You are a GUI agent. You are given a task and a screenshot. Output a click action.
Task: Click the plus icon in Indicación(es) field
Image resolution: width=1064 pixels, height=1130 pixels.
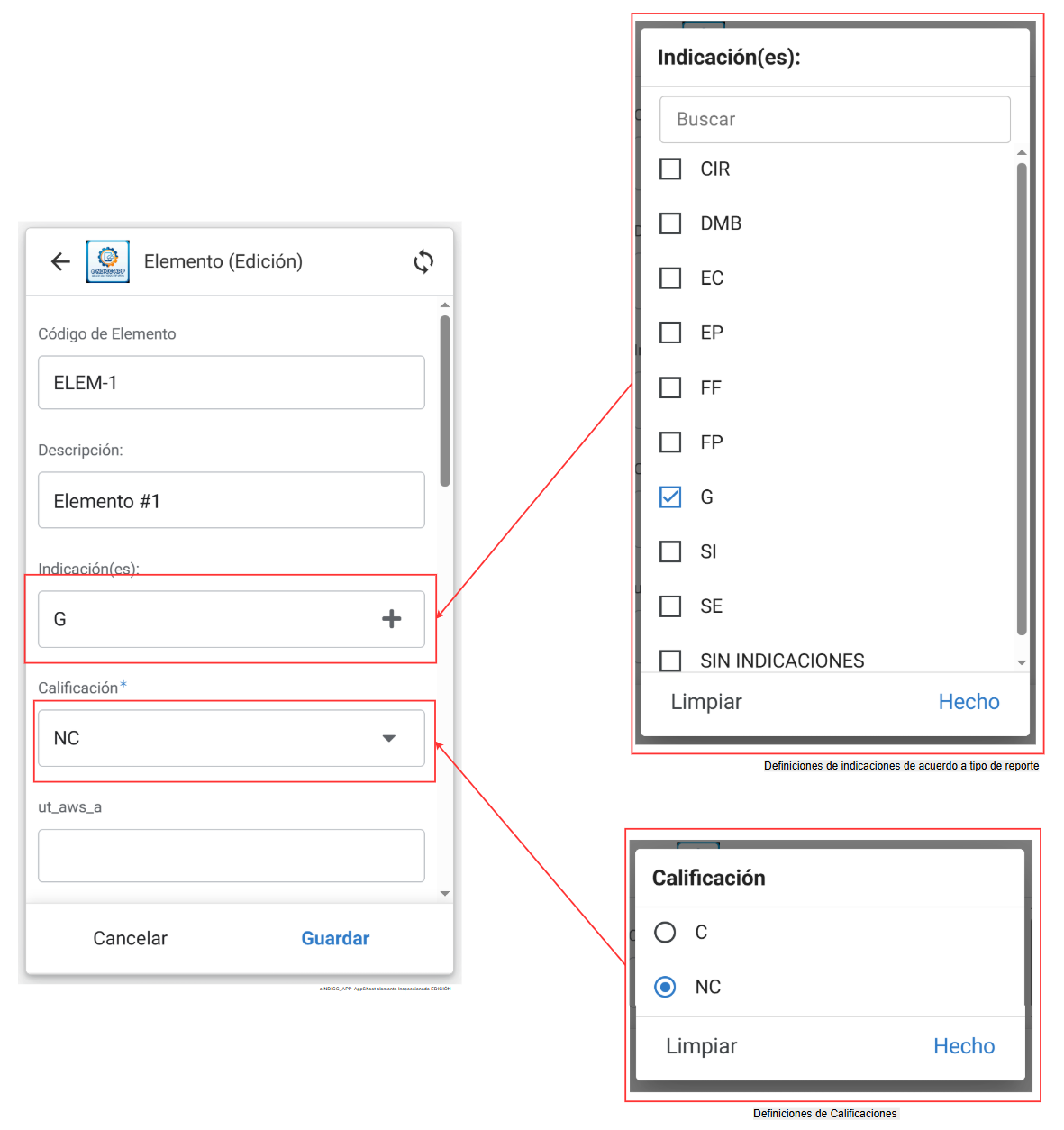pos(391,619)
